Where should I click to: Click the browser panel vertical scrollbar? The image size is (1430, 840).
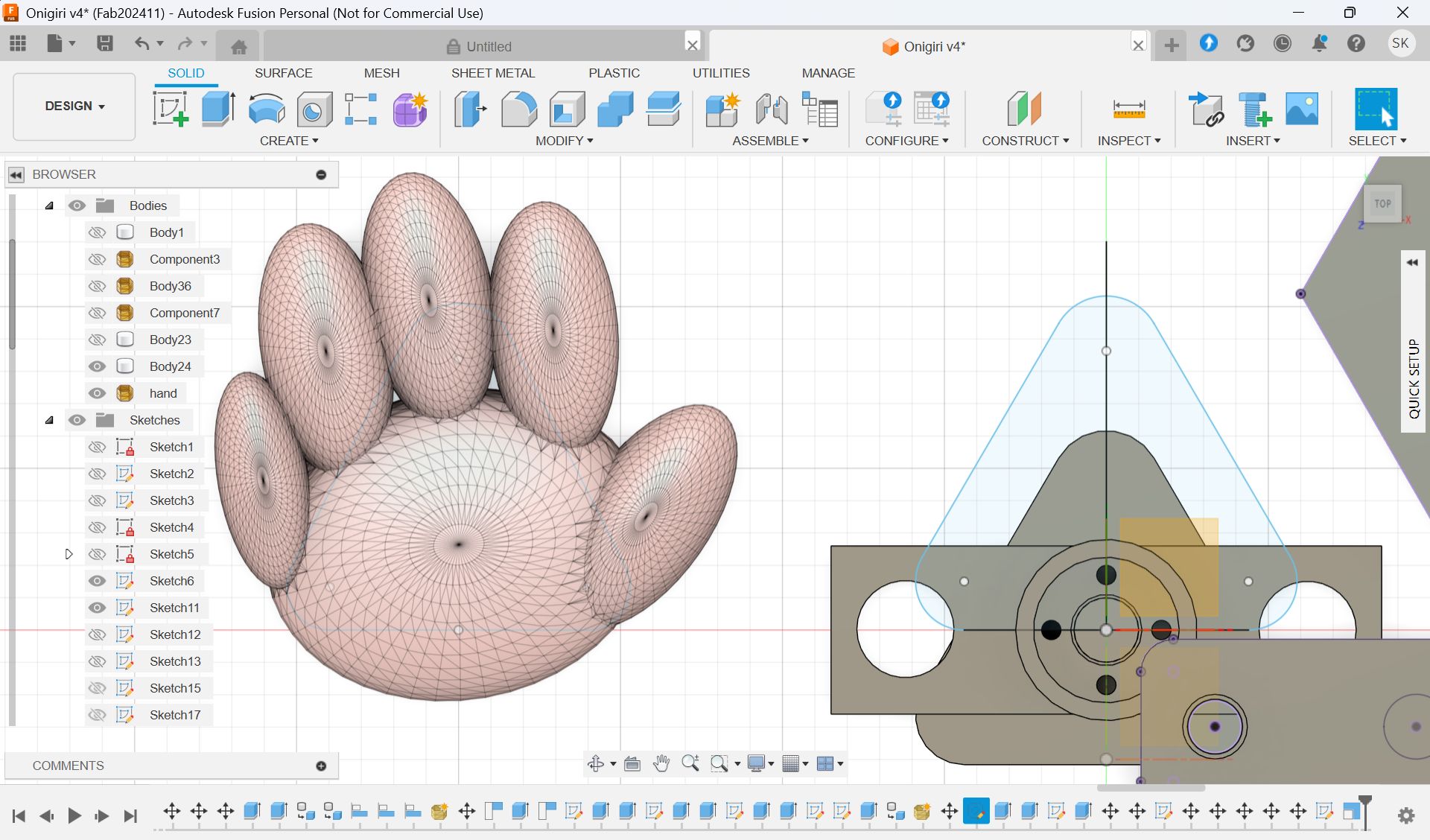12,294
